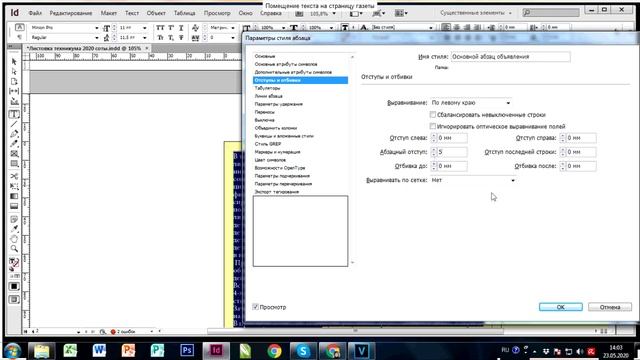Click the Отступ справа value field
This screenshot has height=360, width=640.
point(581,138)
